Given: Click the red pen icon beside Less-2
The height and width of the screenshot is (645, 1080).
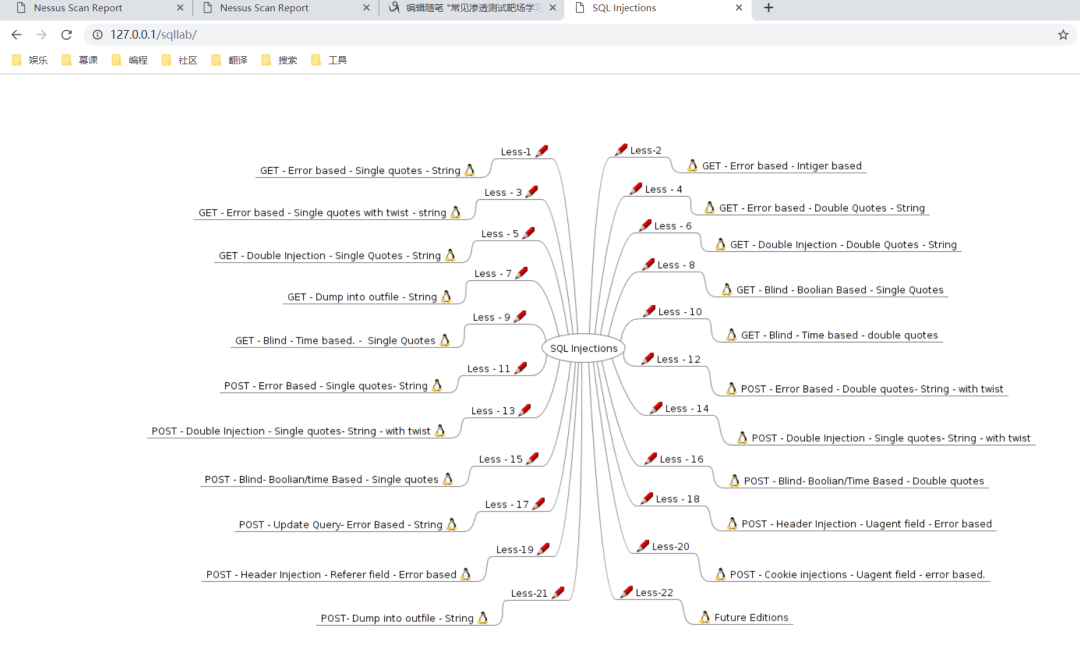Looking at the screenshot, I should click(x=621, y=150).
